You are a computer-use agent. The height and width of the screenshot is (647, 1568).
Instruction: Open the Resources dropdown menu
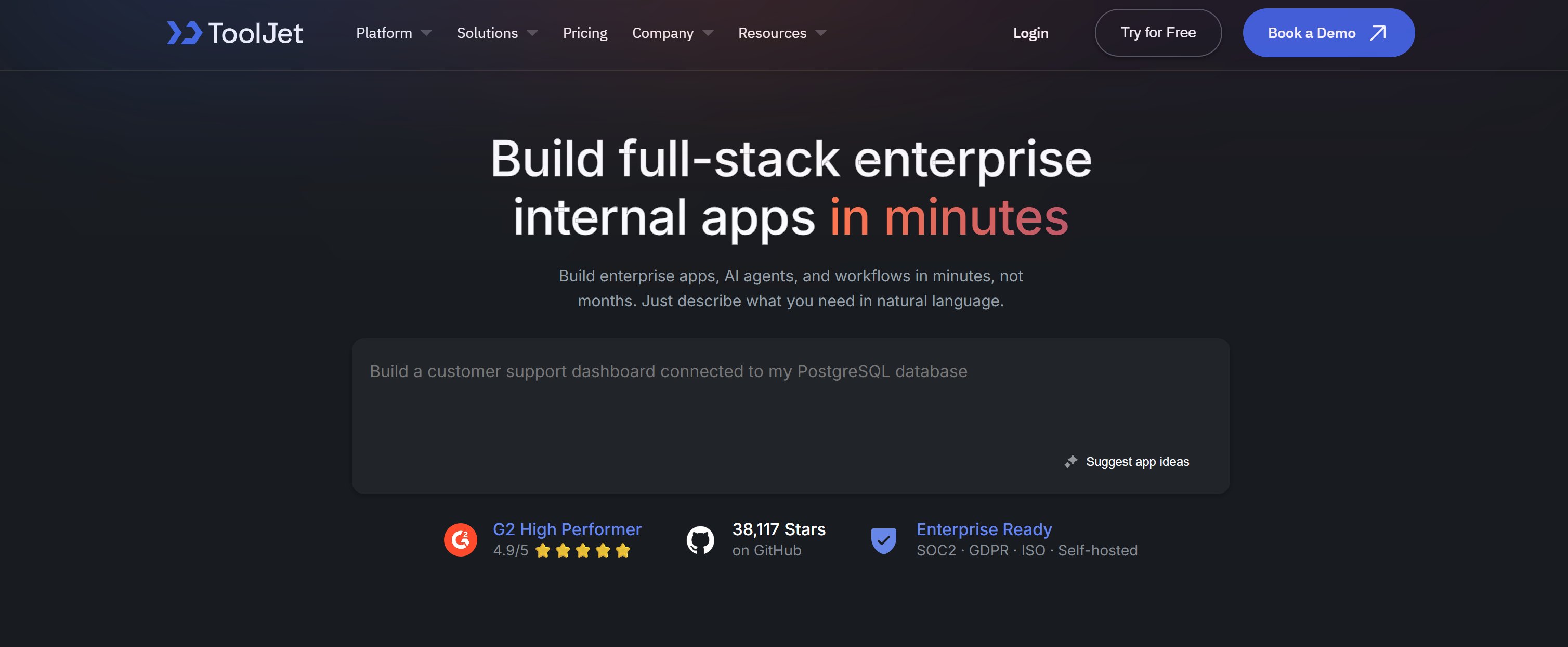(782, 33)
